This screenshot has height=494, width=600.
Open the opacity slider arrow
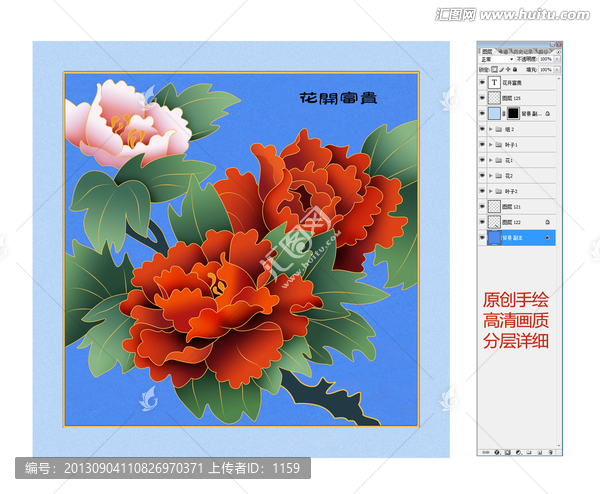pyautogui.click(x=557, y=59)
